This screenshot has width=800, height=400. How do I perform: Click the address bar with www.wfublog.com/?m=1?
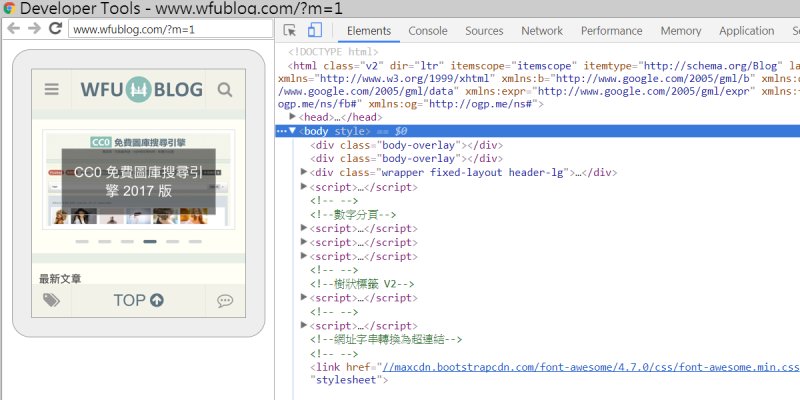(x=170, y=29)
